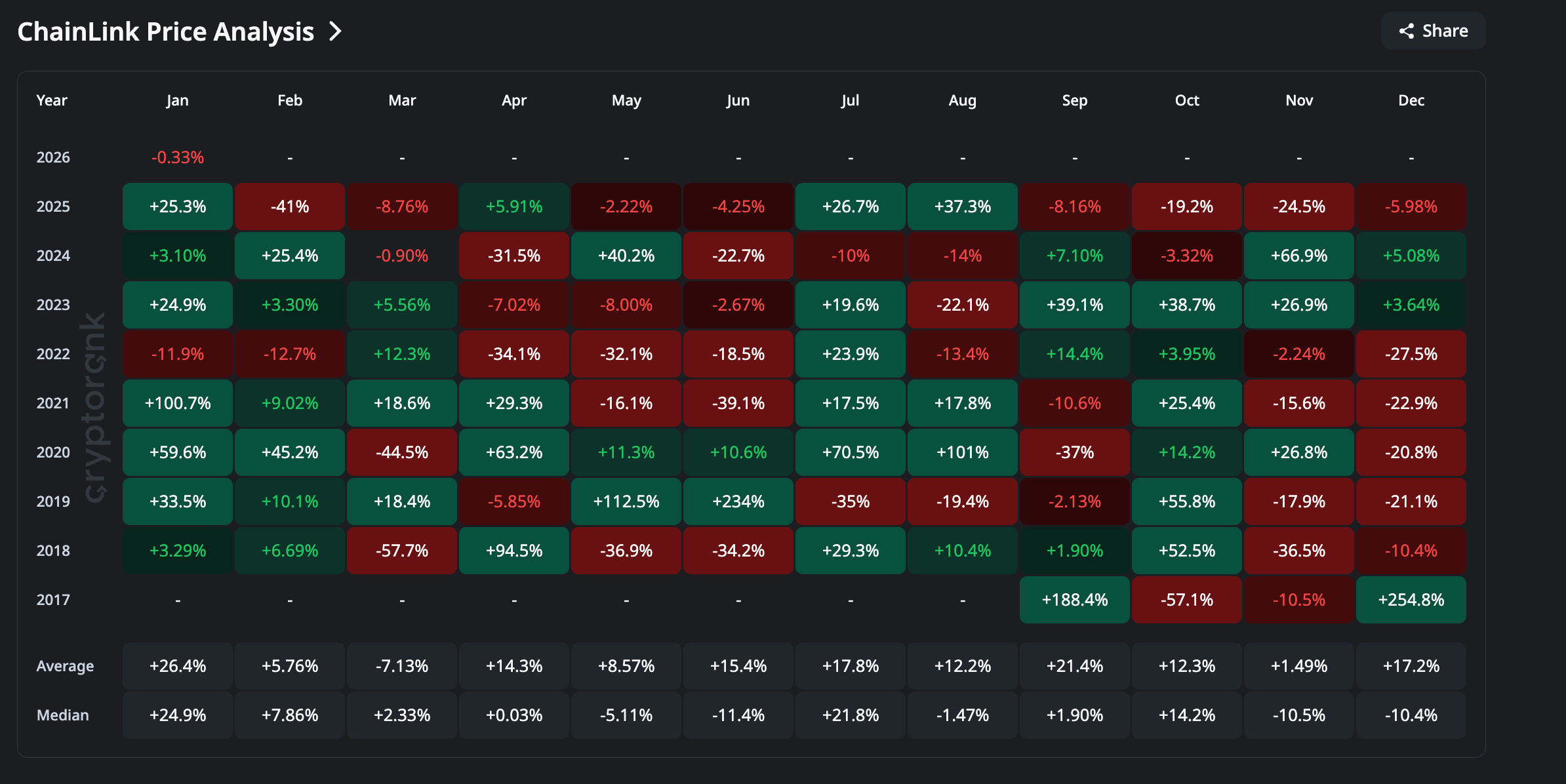This screenshot has width=1566, height=784.
Task: Select the June 2019 +234% cell
Action: point(738,501)
